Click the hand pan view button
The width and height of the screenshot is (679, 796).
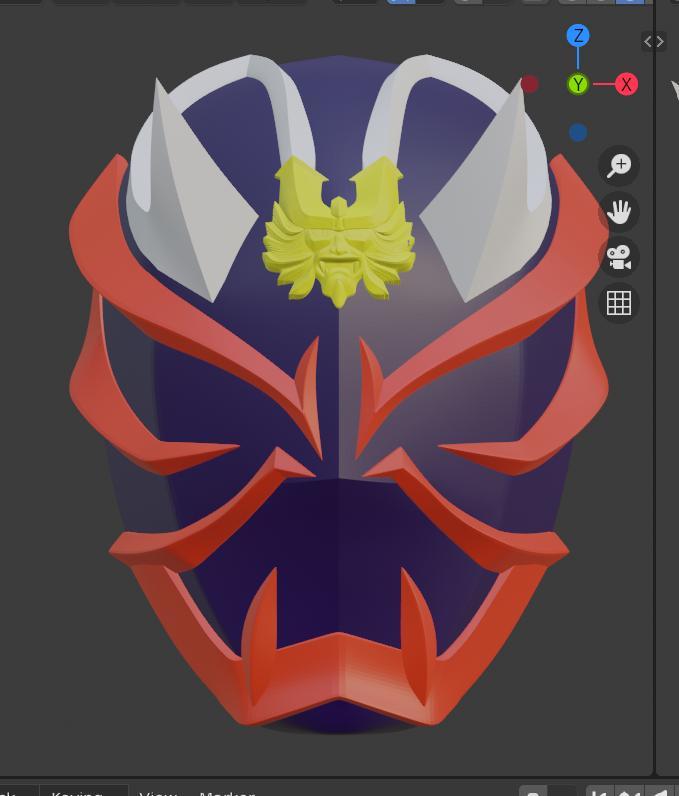[619, 211]
